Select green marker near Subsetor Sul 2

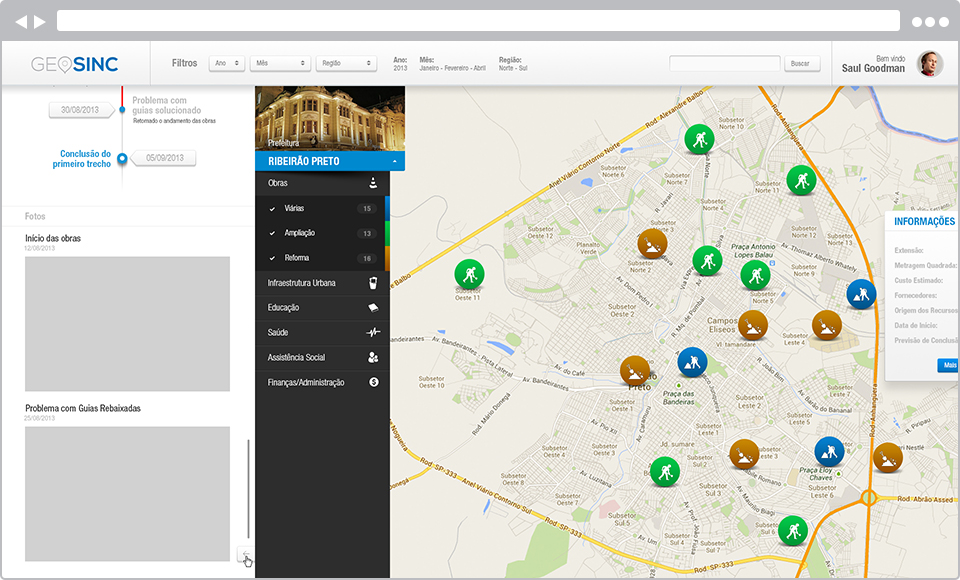[665, 472]
